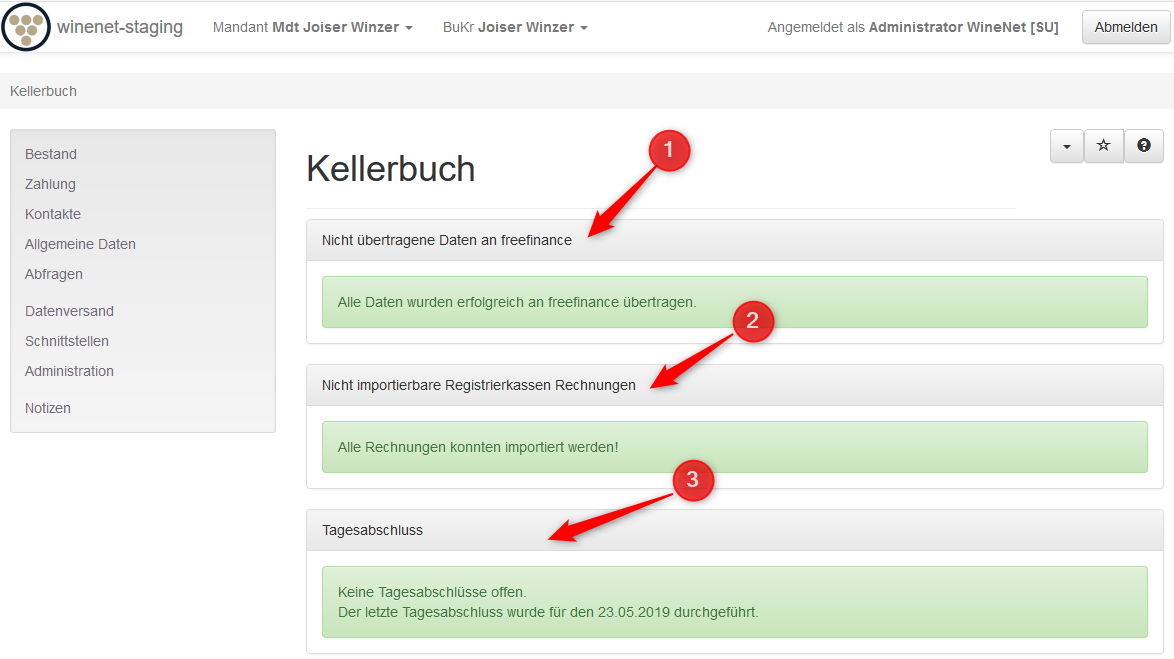The image size is (1174, 659).
Task: Open Datenversand in the sidebar
Action: click(69, 311)
